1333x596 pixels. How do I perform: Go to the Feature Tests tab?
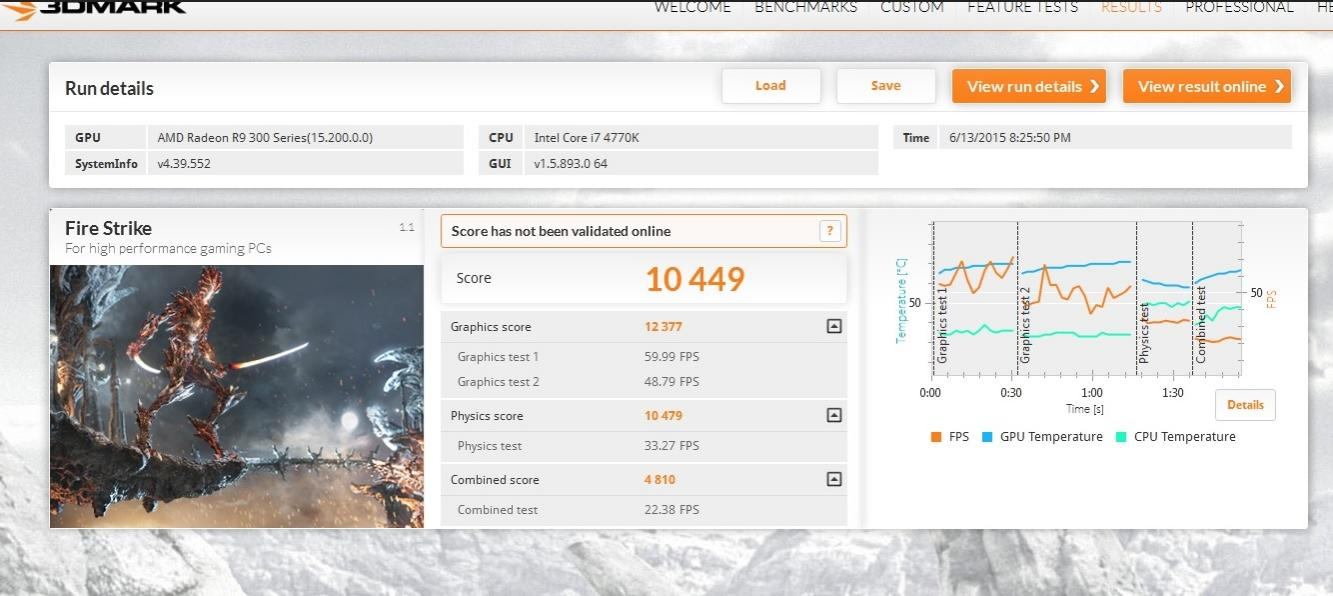coord(1022,7)
